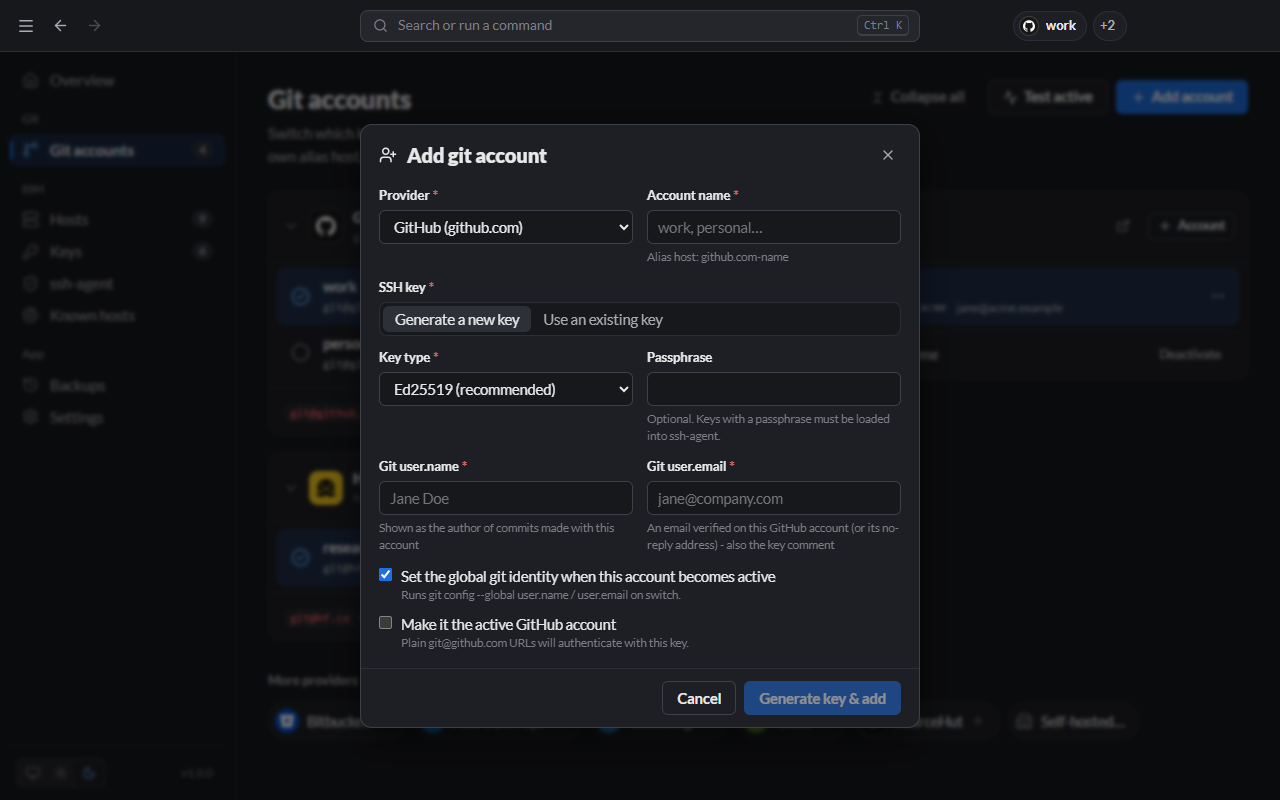The height and width of the screenshot is (800, 1280).
Task: Check Make it the active GitHub account
Action: [x=385, y=622]
